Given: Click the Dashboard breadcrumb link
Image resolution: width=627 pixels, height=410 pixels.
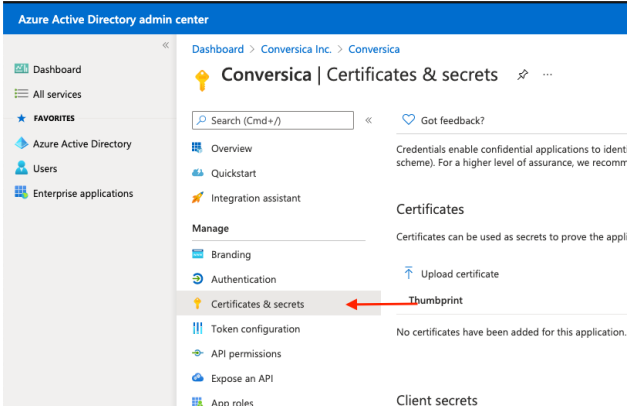Looking at the screenshot, I should (218, 49).
